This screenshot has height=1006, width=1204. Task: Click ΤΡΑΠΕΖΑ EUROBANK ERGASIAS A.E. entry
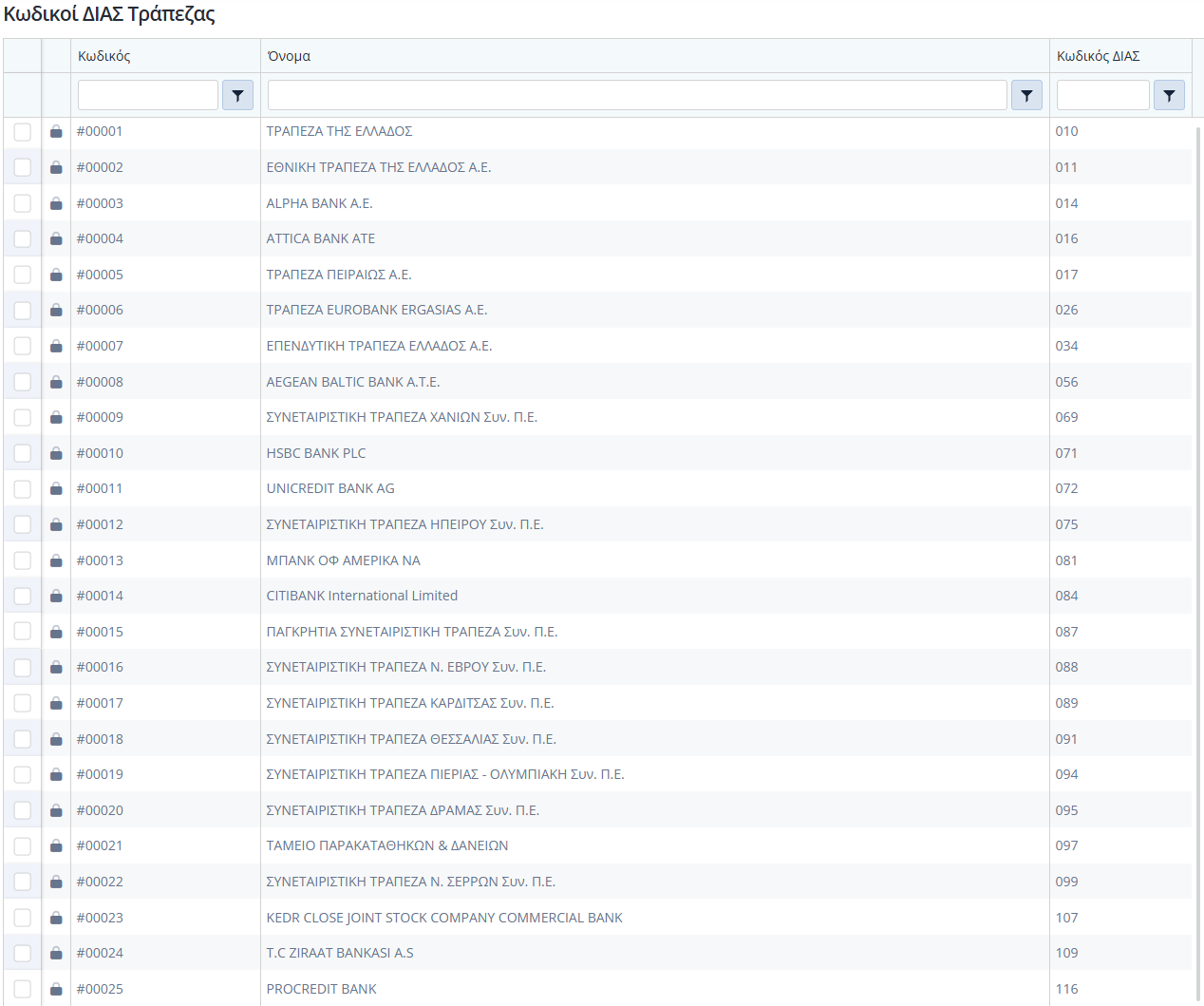[x=377, y=310]
